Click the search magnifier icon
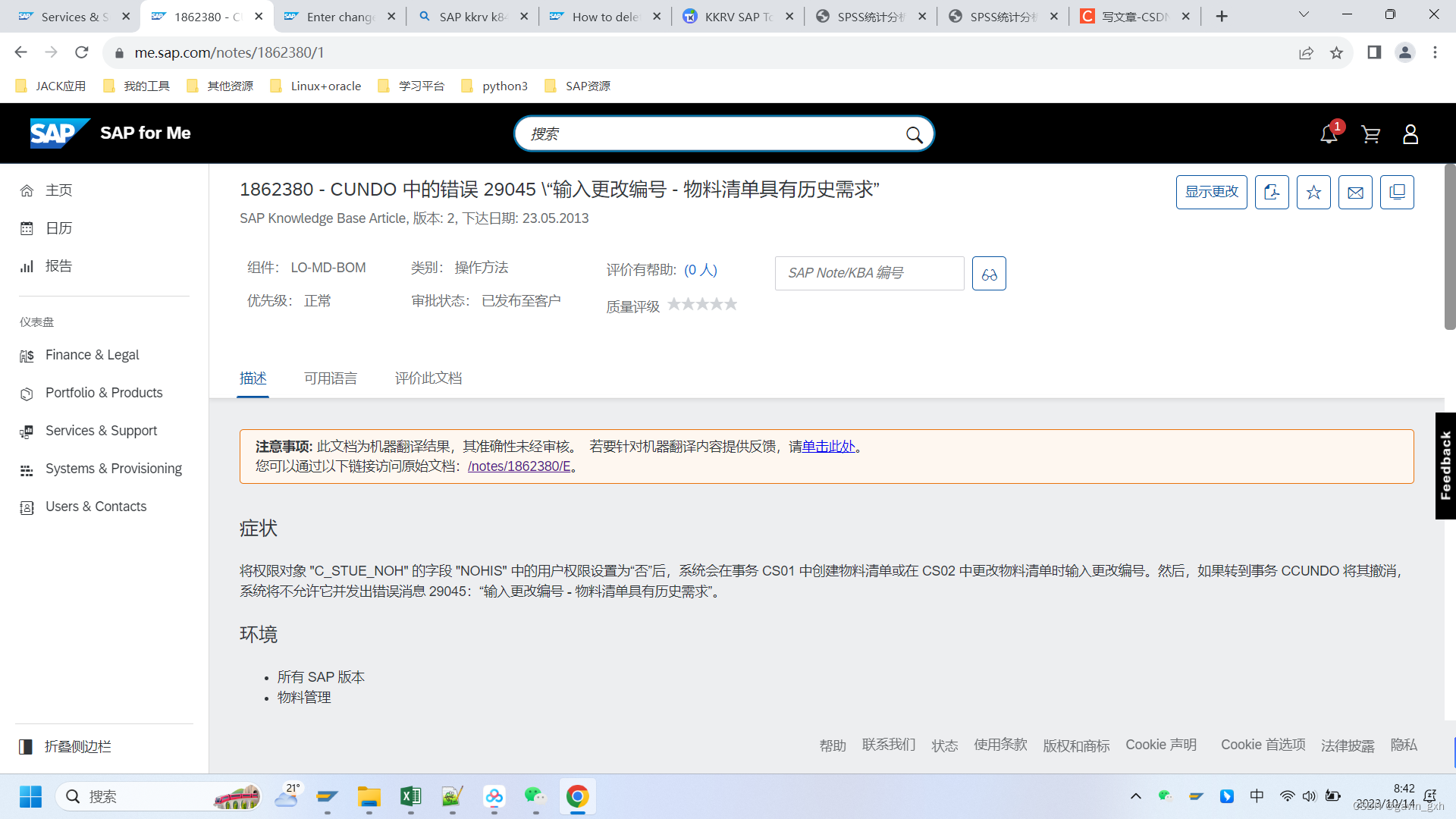1456x819 pixels. click(914, 135)
